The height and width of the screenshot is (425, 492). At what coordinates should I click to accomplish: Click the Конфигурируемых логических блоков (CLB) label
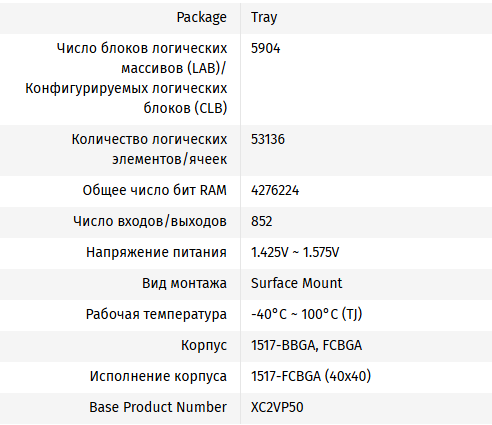(126, 98)
